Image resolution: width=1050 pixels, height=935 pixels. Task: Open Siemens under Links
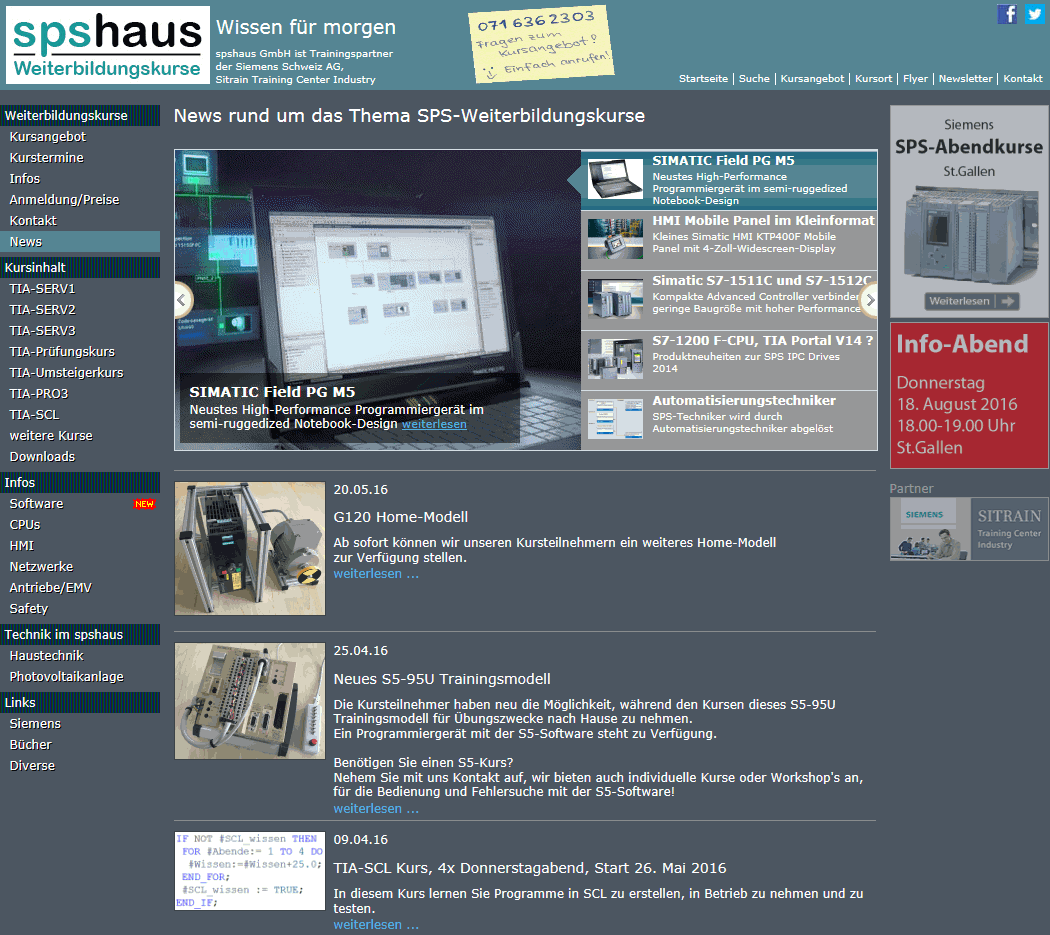[35, 724]
